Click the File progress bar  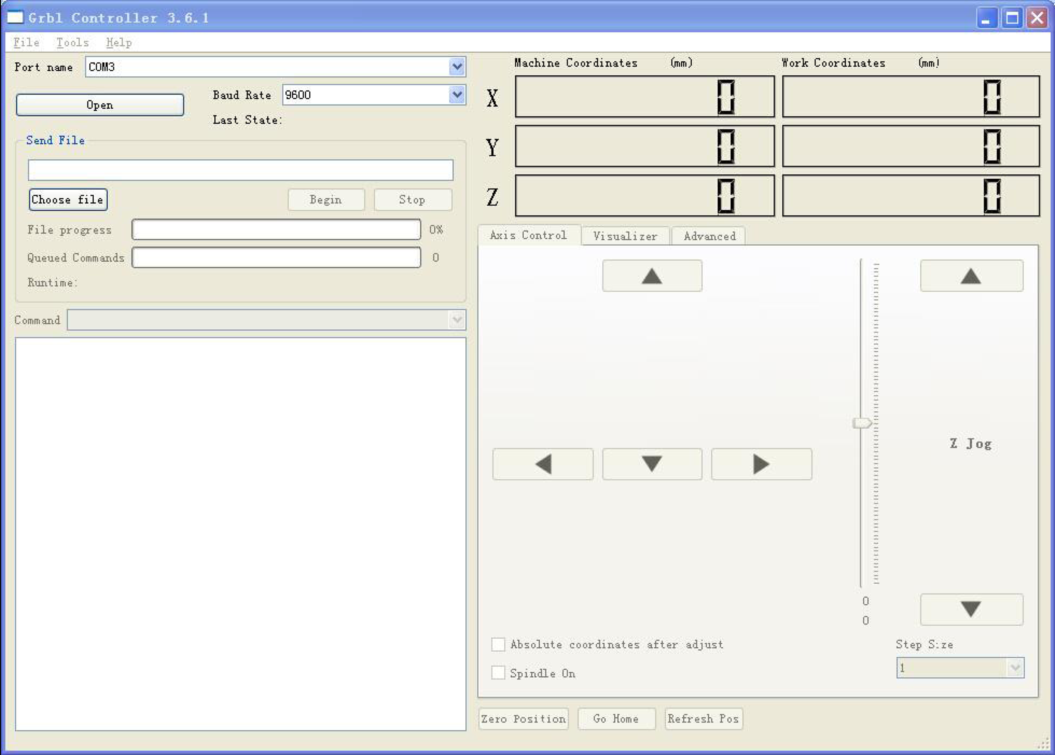277,229
